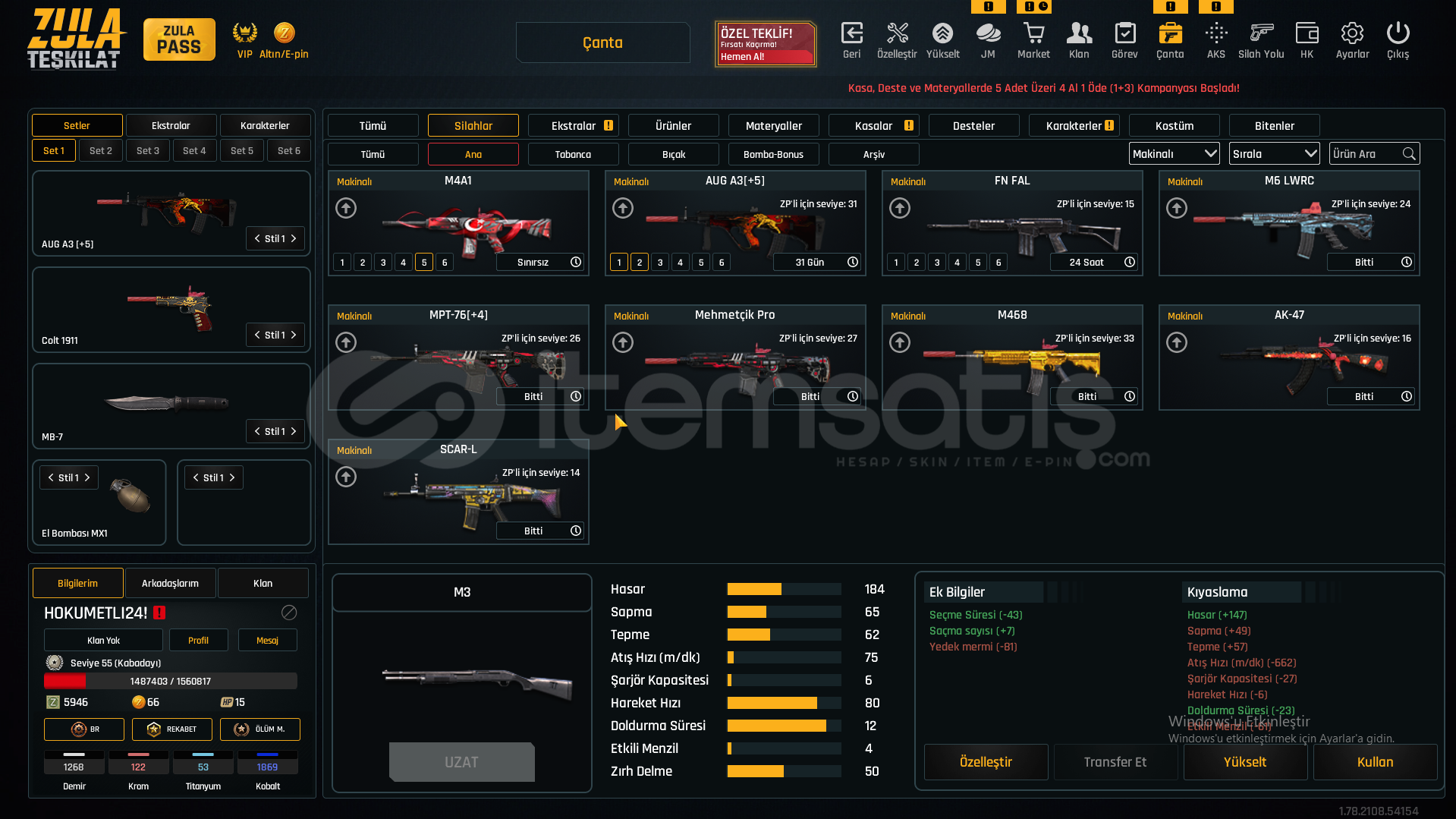The height and width of the screenshot is (819, 1456).
Task: Click the Kullan button
Action: click(x=1375, y=762)
